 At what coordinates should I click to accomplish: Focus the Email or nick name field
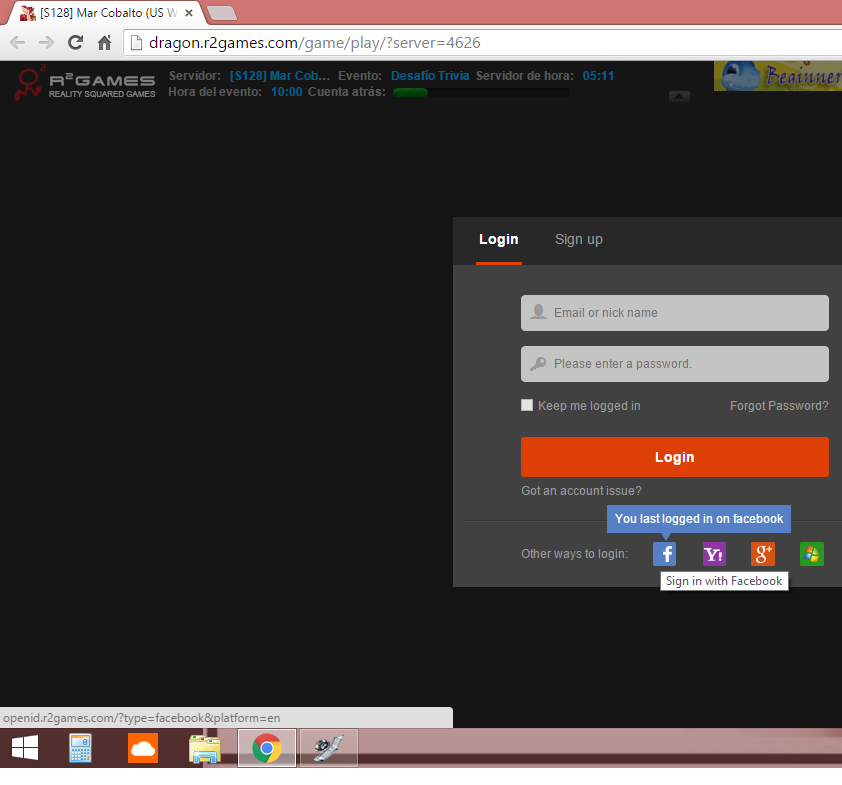coord(675,313)
